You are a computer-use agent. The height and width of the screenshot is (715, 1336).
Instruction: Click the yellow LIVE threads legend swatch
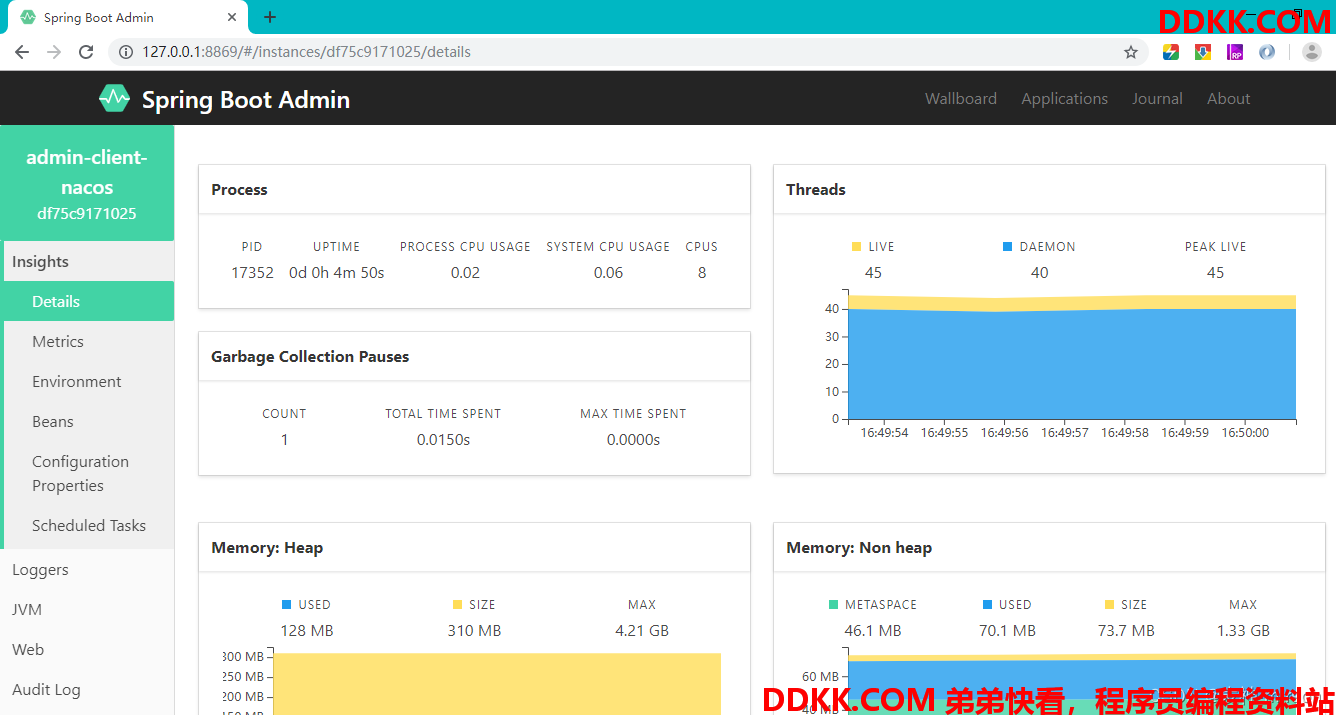856,246
